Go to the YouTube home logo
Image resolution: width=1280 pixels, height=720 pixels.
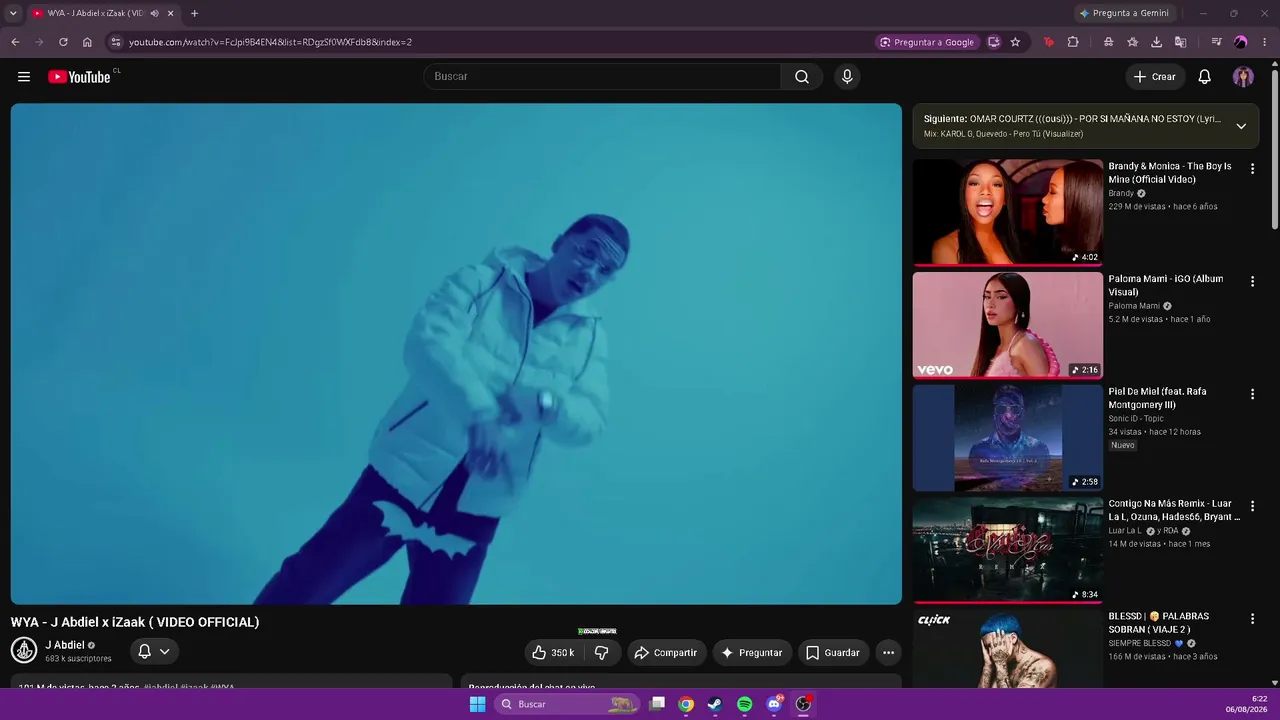[x=79, y=77]
